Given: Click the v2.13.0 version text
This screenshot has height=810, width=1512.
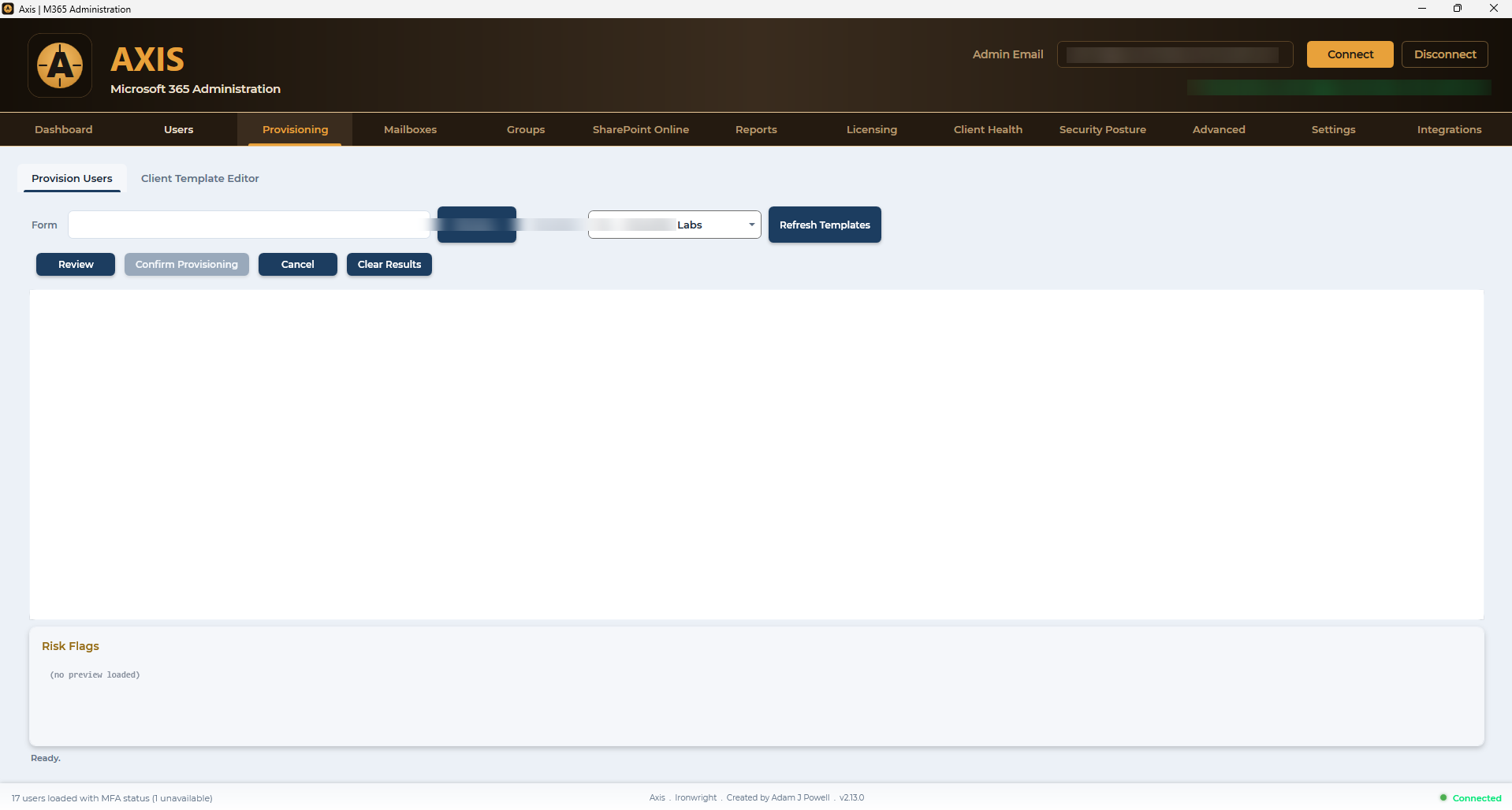Looking at the screenshot, I should (x=852, y=797).
